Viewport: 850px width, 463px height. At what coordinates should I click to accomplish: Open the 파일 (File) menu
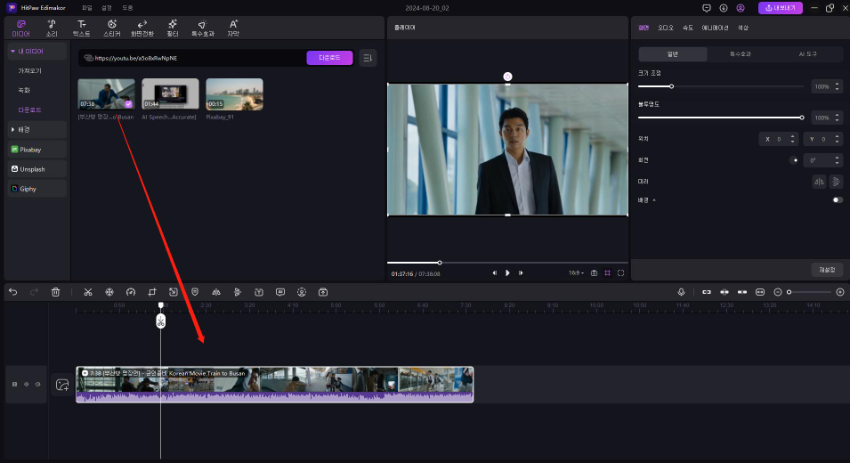86,7
